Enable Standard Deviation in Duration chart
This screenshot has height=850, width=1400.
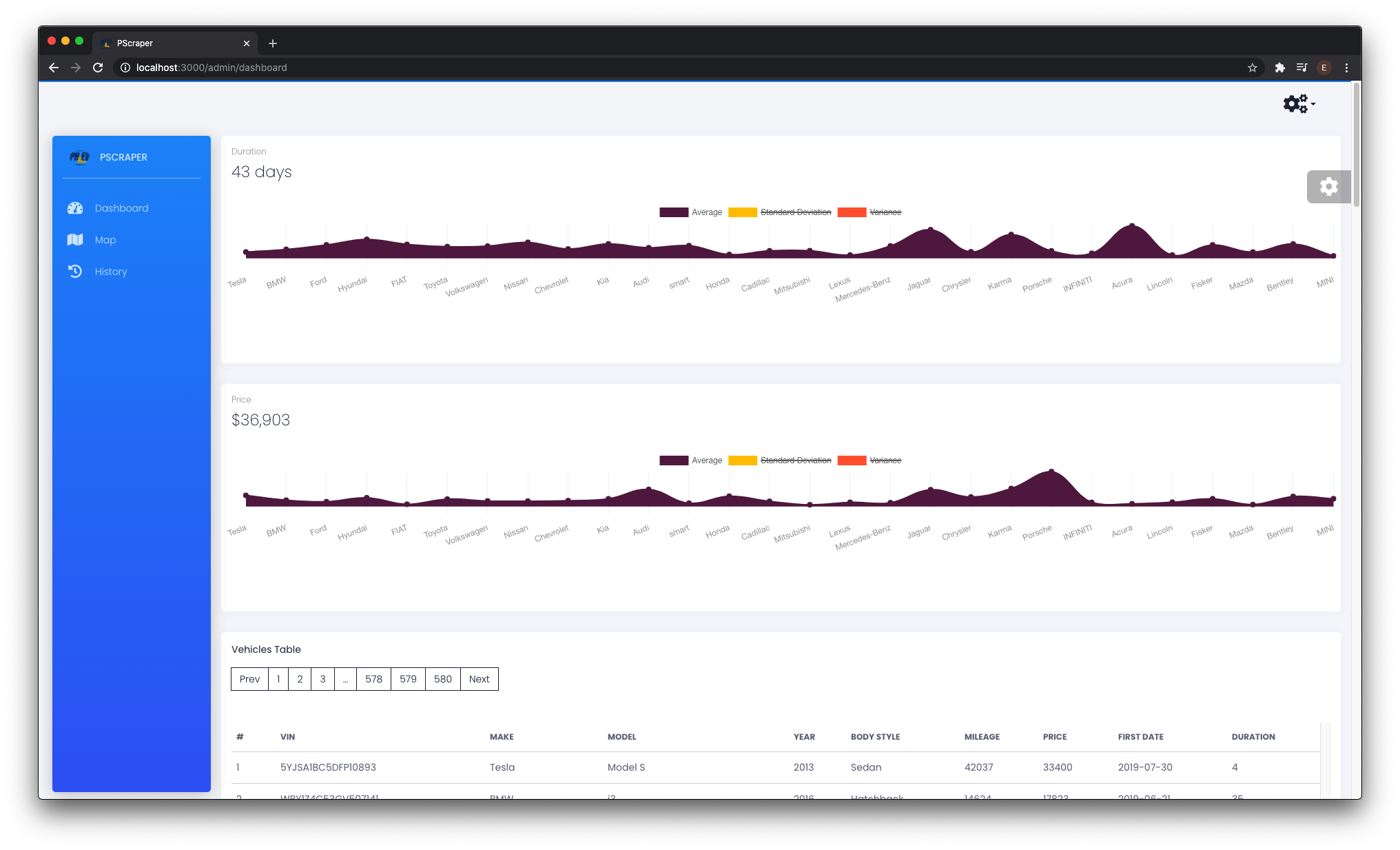795,212
